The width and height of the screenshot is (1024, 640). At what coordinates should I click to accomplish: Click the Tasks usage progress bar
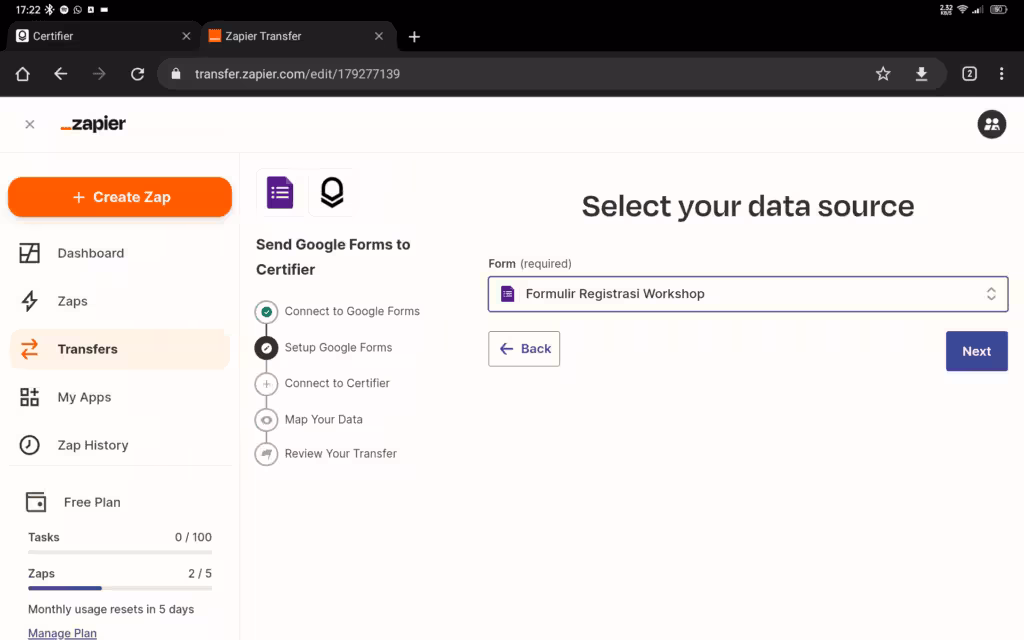120,552
